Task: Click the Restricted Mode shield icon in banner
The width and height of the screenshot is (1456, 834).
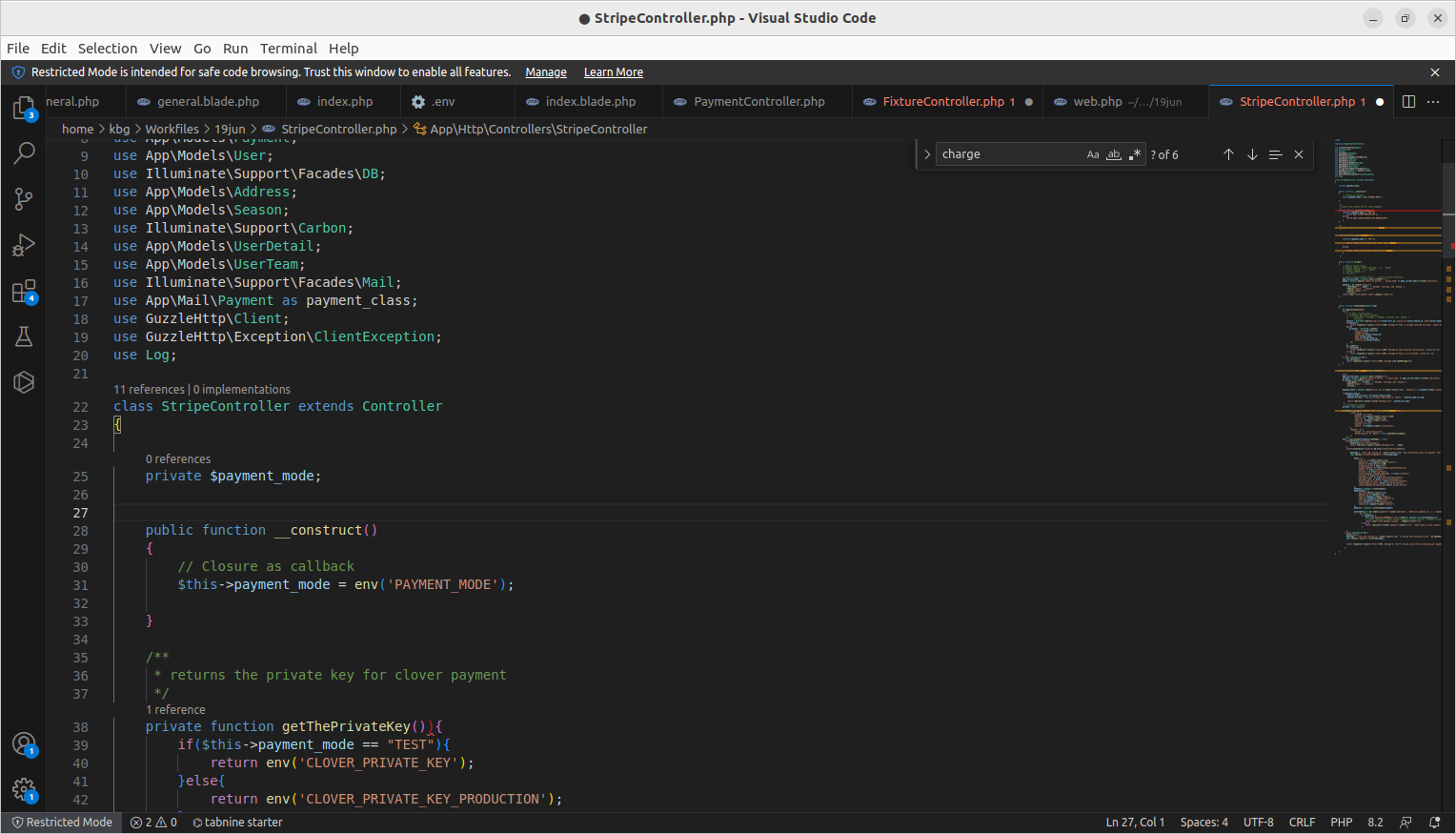Action: (17, 72)
